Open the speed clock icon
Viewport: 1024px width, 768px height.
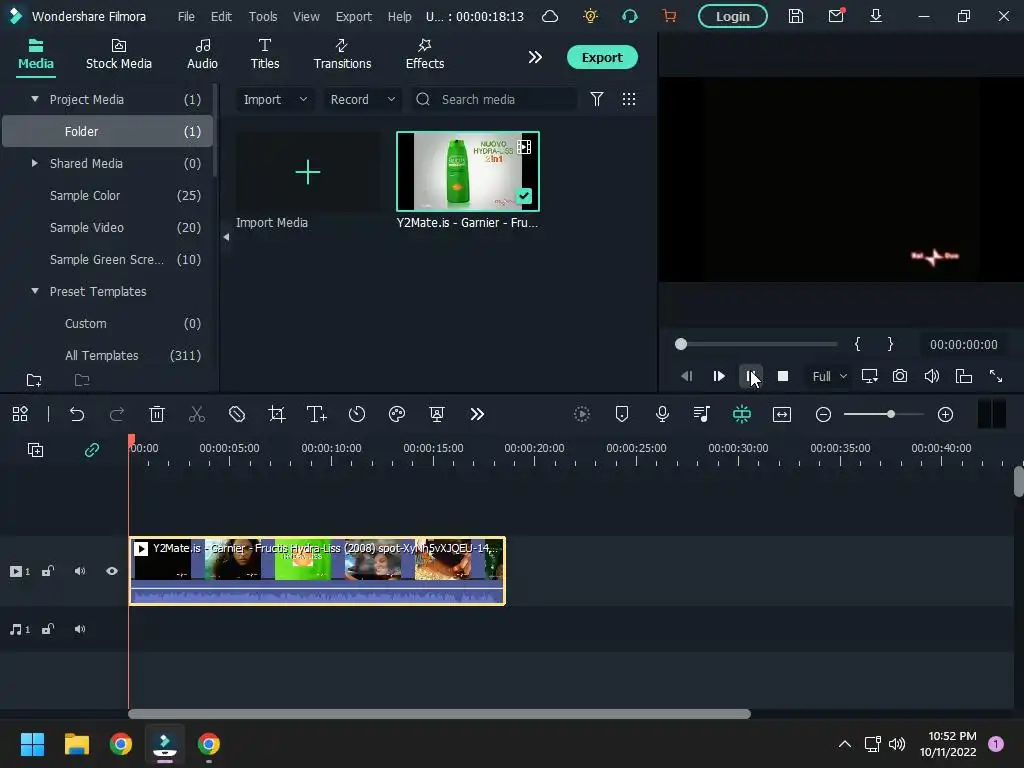pyautogui.click(x=357, y=414)
